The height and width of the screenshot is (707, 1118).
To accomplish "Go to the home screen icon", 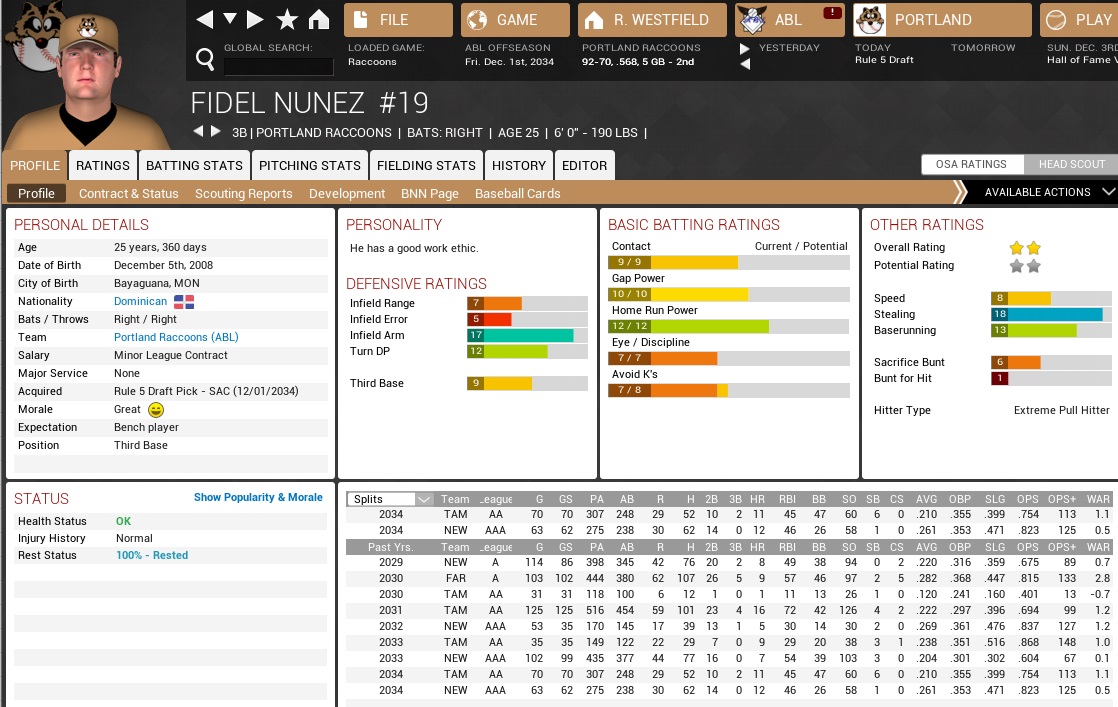I will 318,20.
